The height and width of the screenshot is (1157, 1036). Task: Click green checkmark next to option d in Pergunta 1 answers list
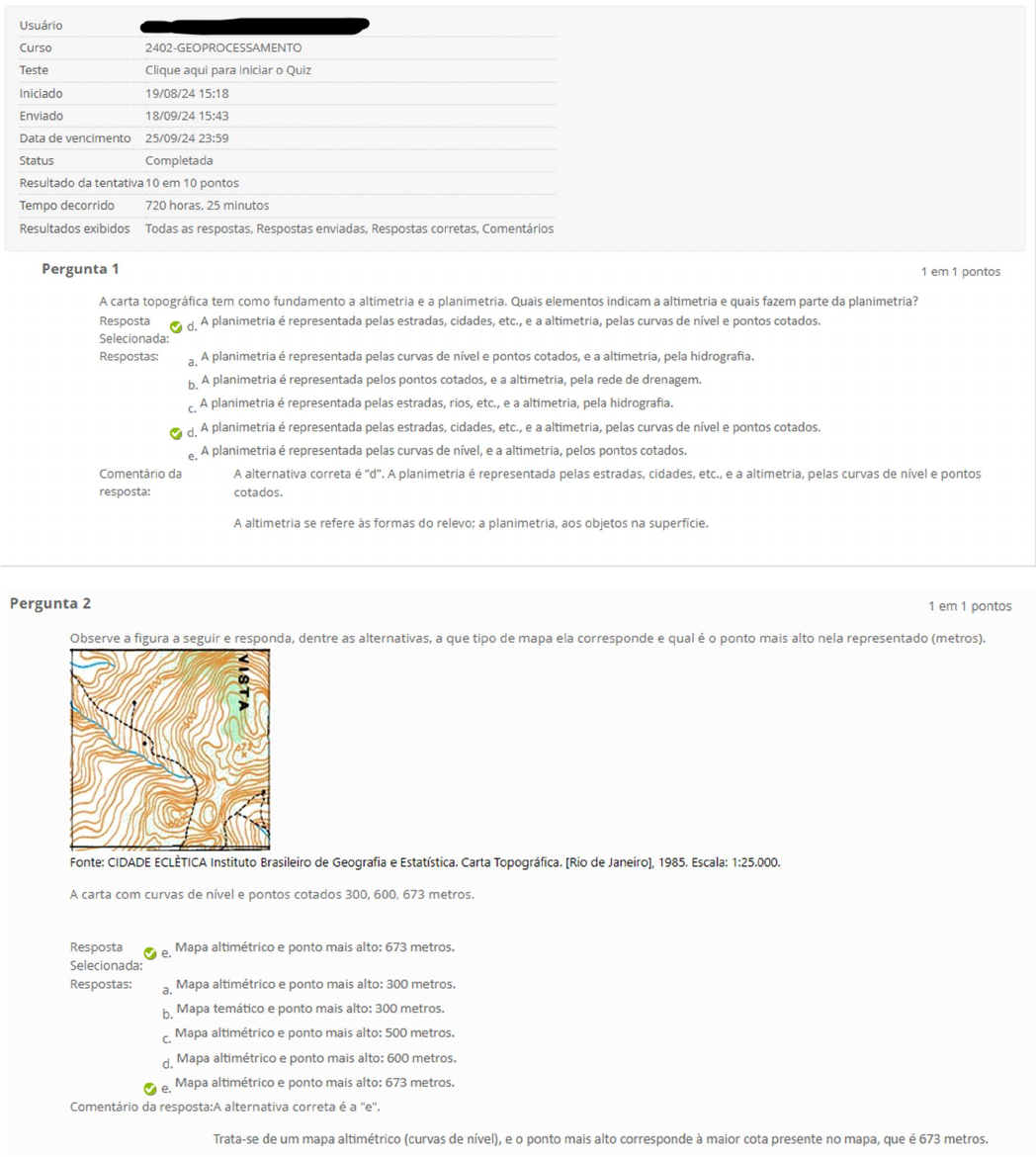176,432
